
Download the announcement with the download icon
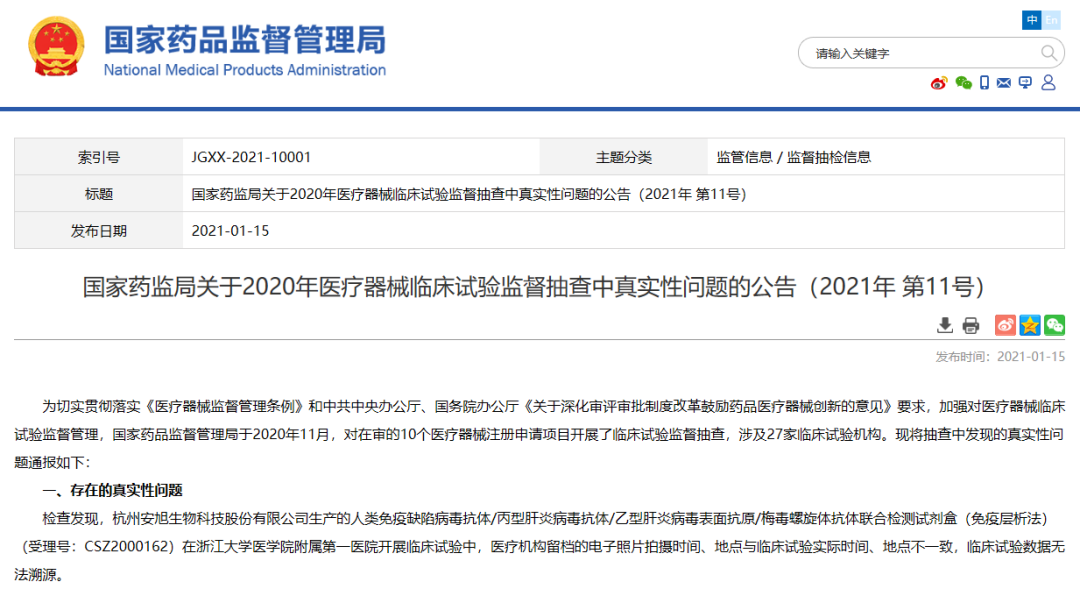click(x=944, y=325)
